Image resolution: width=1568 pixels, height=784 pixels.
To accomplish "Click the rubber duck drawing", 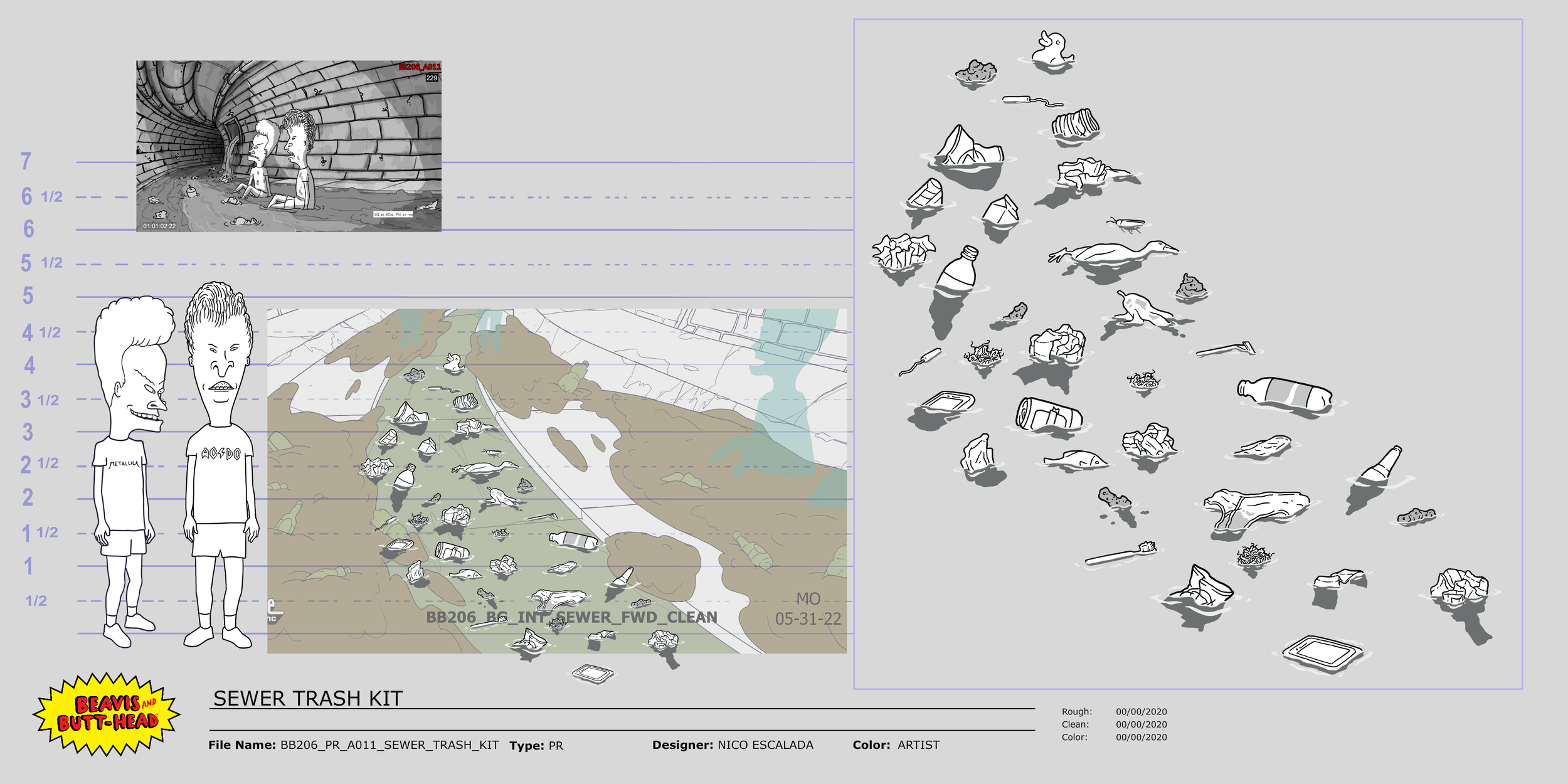I will (x=1052, y=49).
